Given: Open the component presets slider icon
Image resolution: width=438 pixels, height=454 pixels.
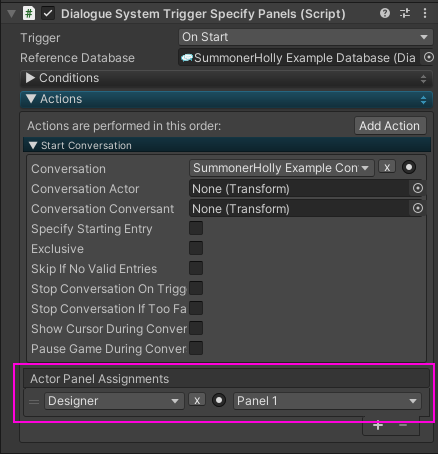Looking at the screenshot, I should [405, 13].
